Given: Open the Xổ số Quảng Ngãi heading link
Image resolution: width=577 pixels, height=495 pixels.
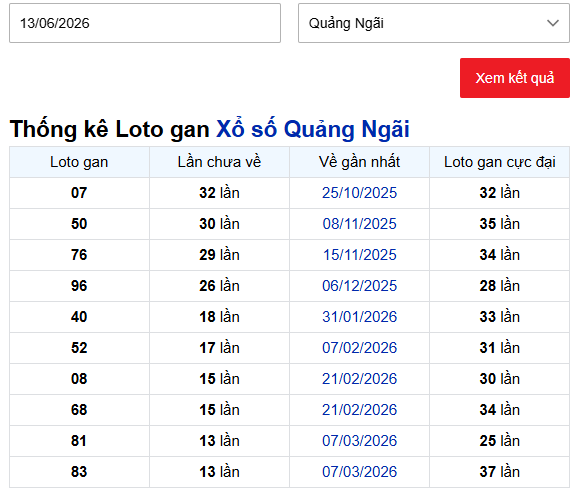Looking at the screenshot, I should click(312, 129).
